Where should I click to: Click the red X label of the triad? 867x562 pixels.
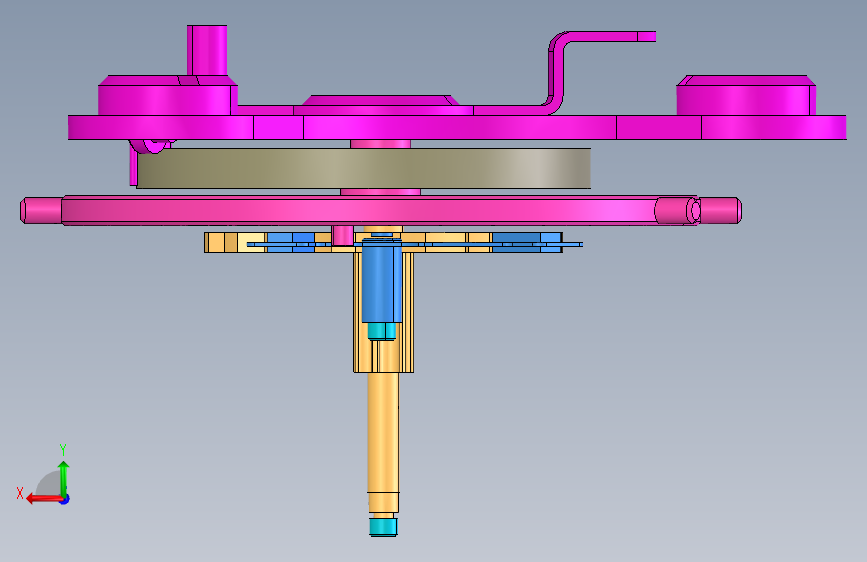(x=20, y=493)
